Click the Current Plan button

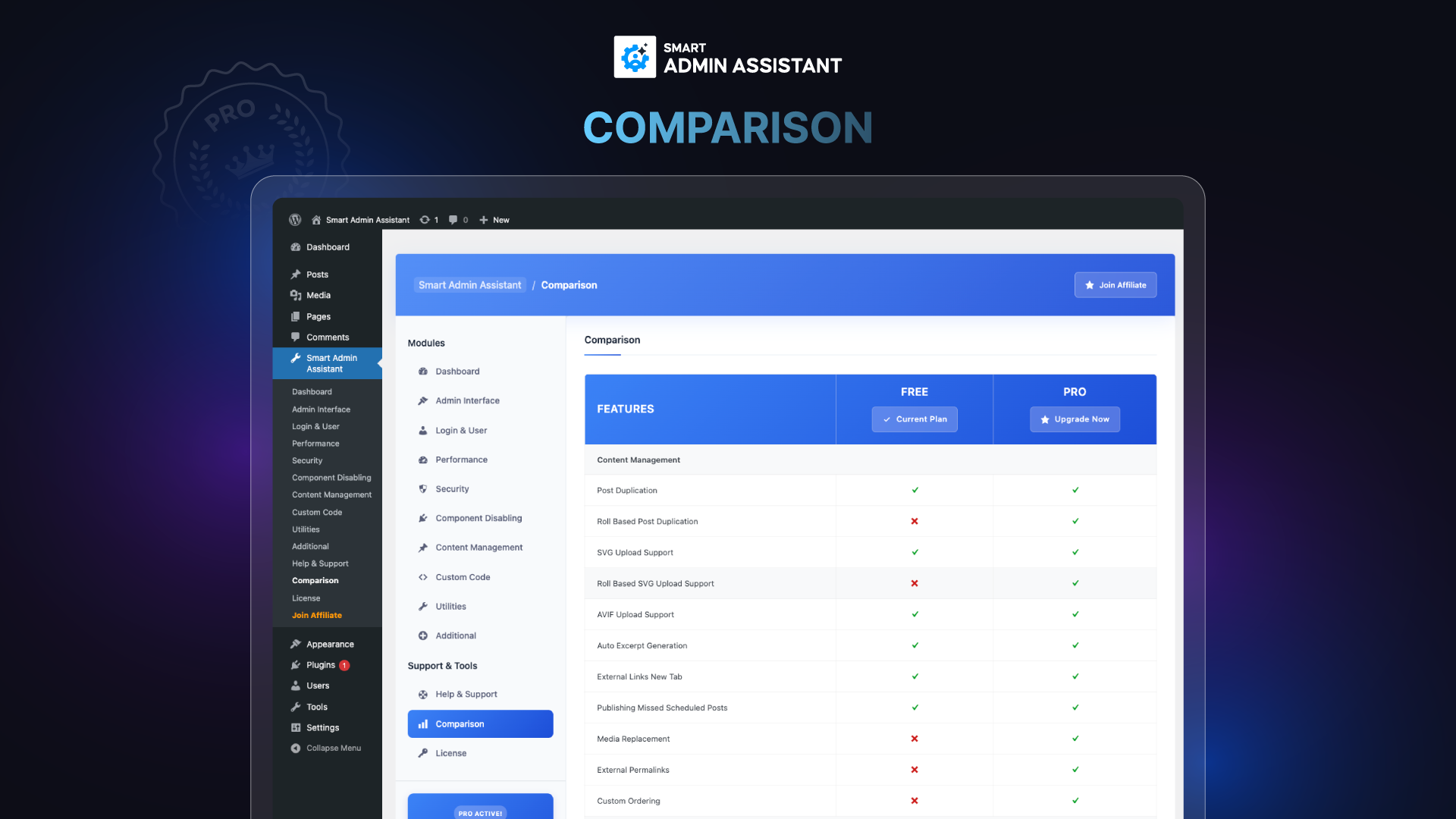pyautogui.click(x=914, y=419)
